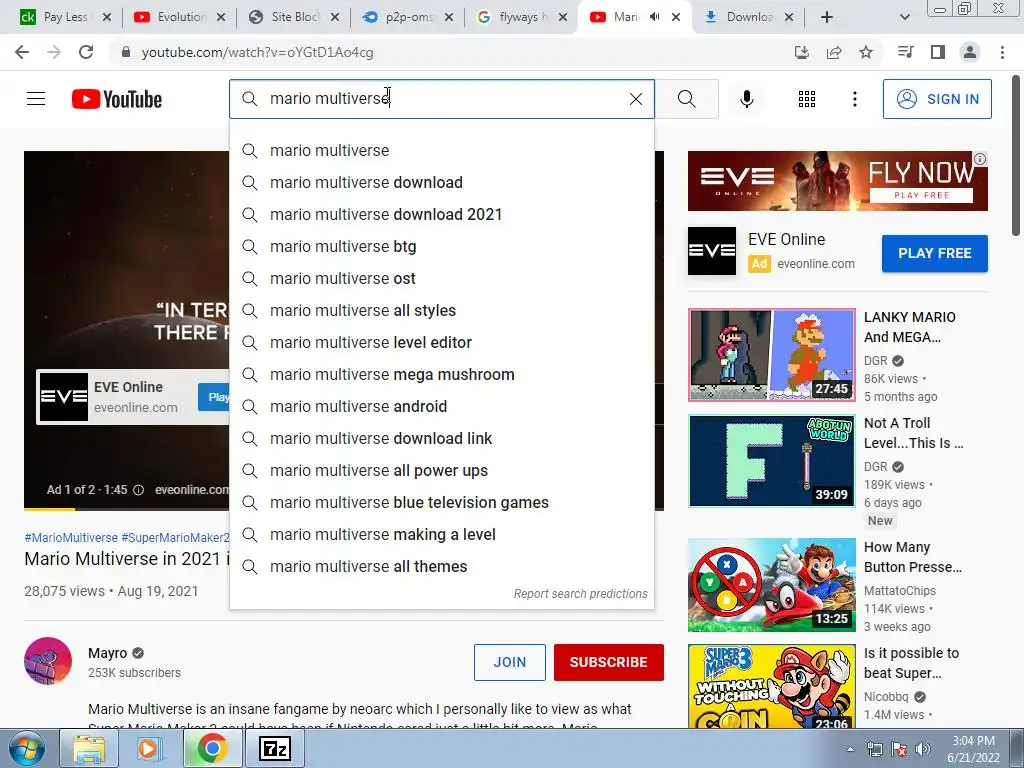Screen dimensions: 1024x768
Task: Click the address bar URL
Action: click(257, 52)
